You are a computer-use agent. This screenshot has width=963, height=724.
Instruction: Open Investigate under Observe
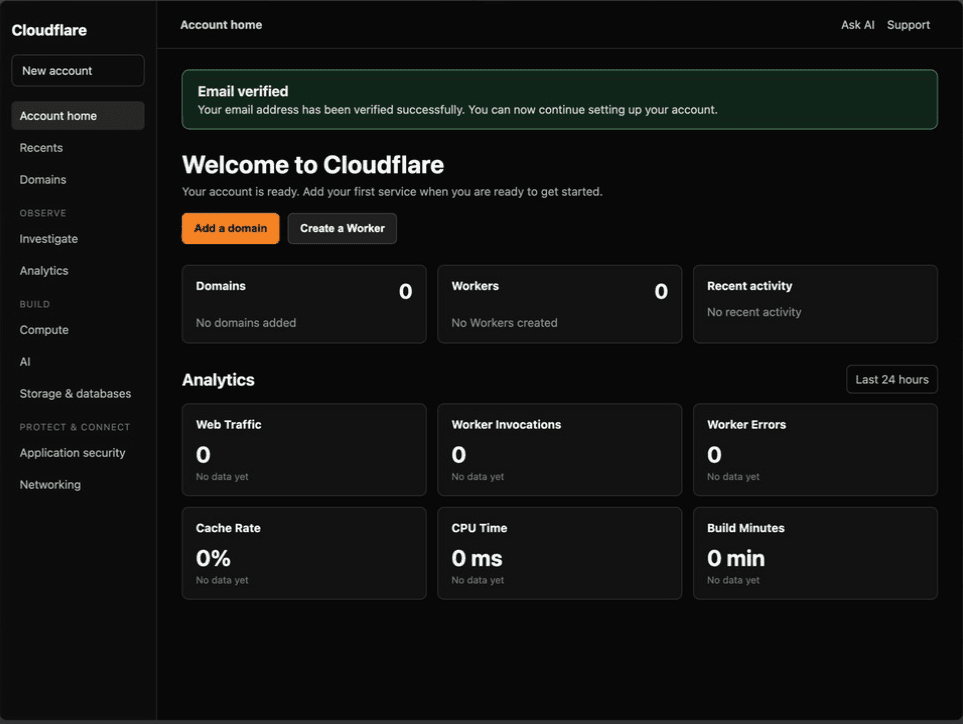(x=49, y=238)
